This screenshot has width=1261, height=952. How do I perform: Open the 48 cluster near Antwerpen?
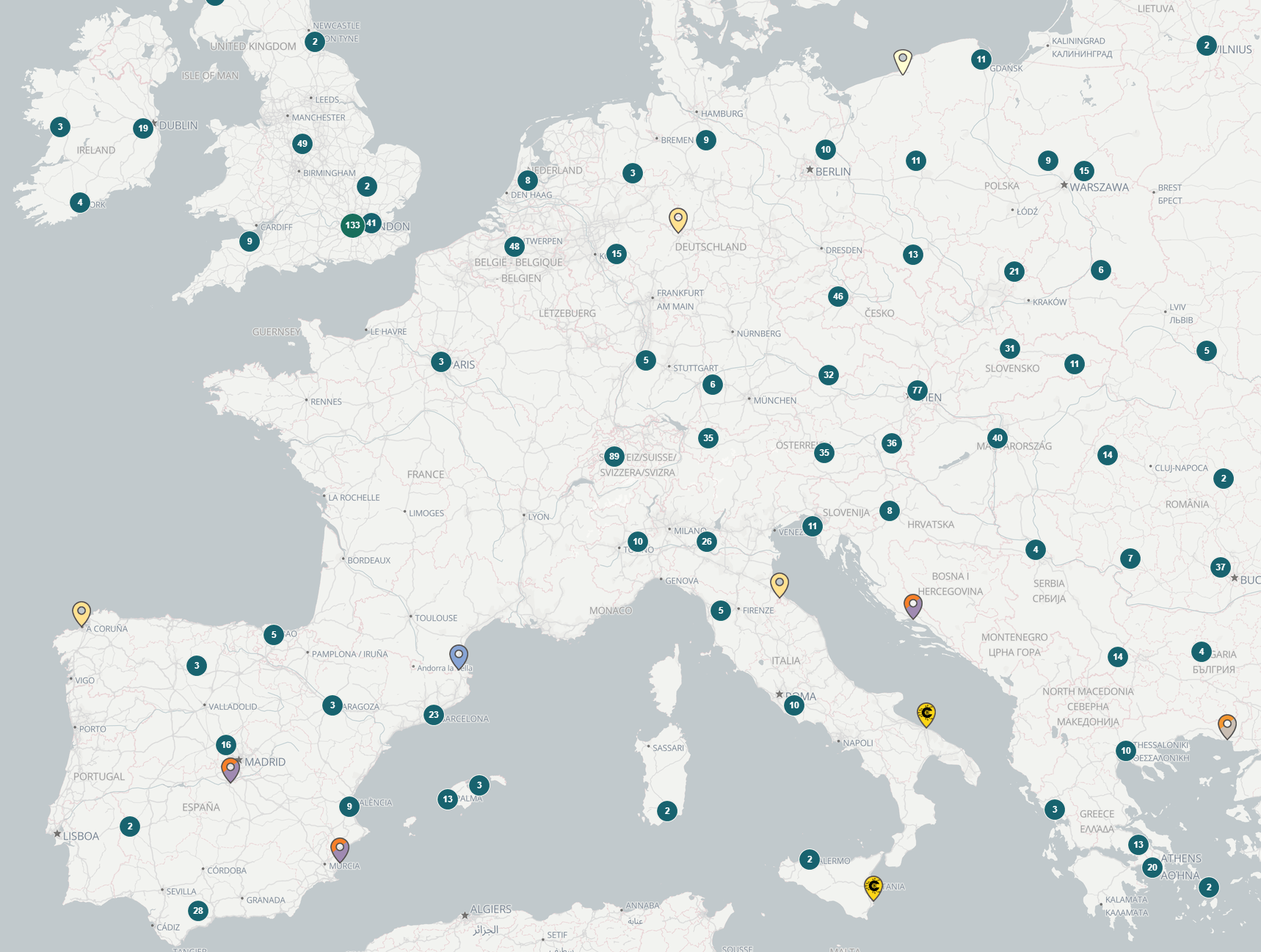(x=514, y=247)
